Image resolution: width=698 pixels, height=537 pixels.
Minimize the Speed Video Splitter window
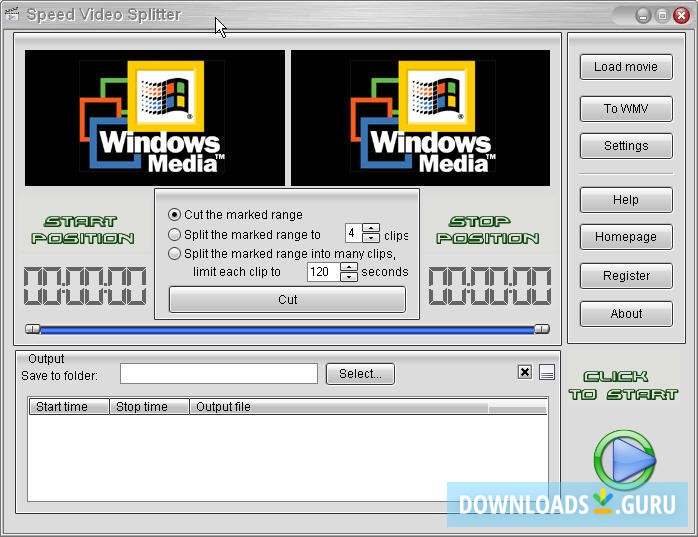point(643,16)
